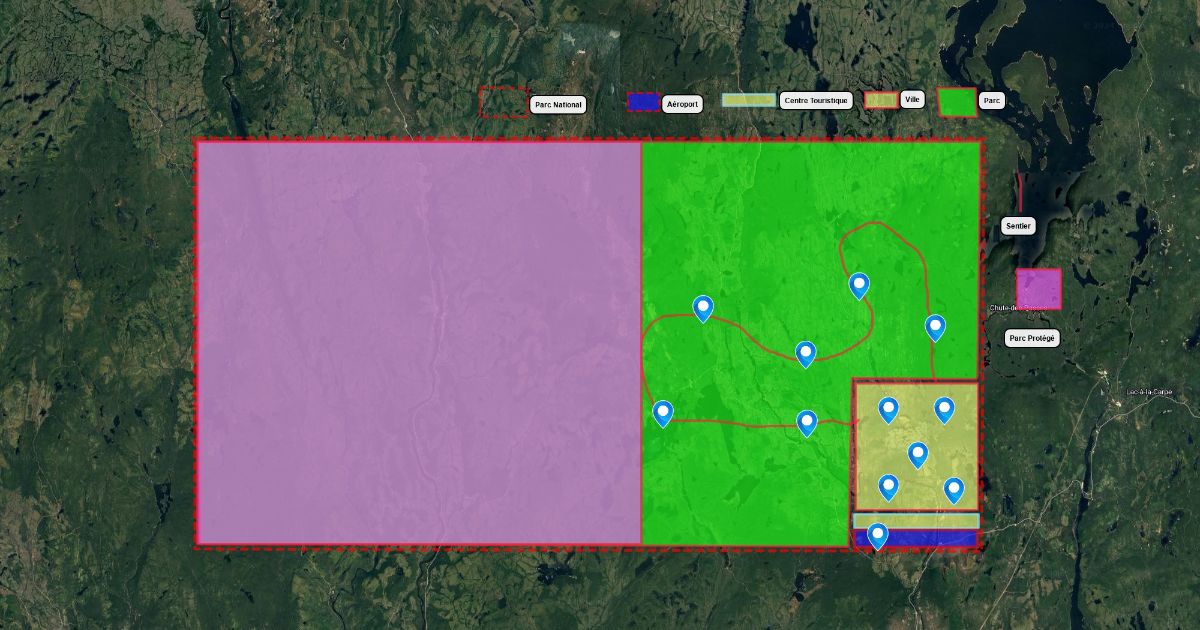Click the blue Aéroport legend swatch
Image resolution: width=1200 pixels, height=630 pixels.
coord(643,103)
